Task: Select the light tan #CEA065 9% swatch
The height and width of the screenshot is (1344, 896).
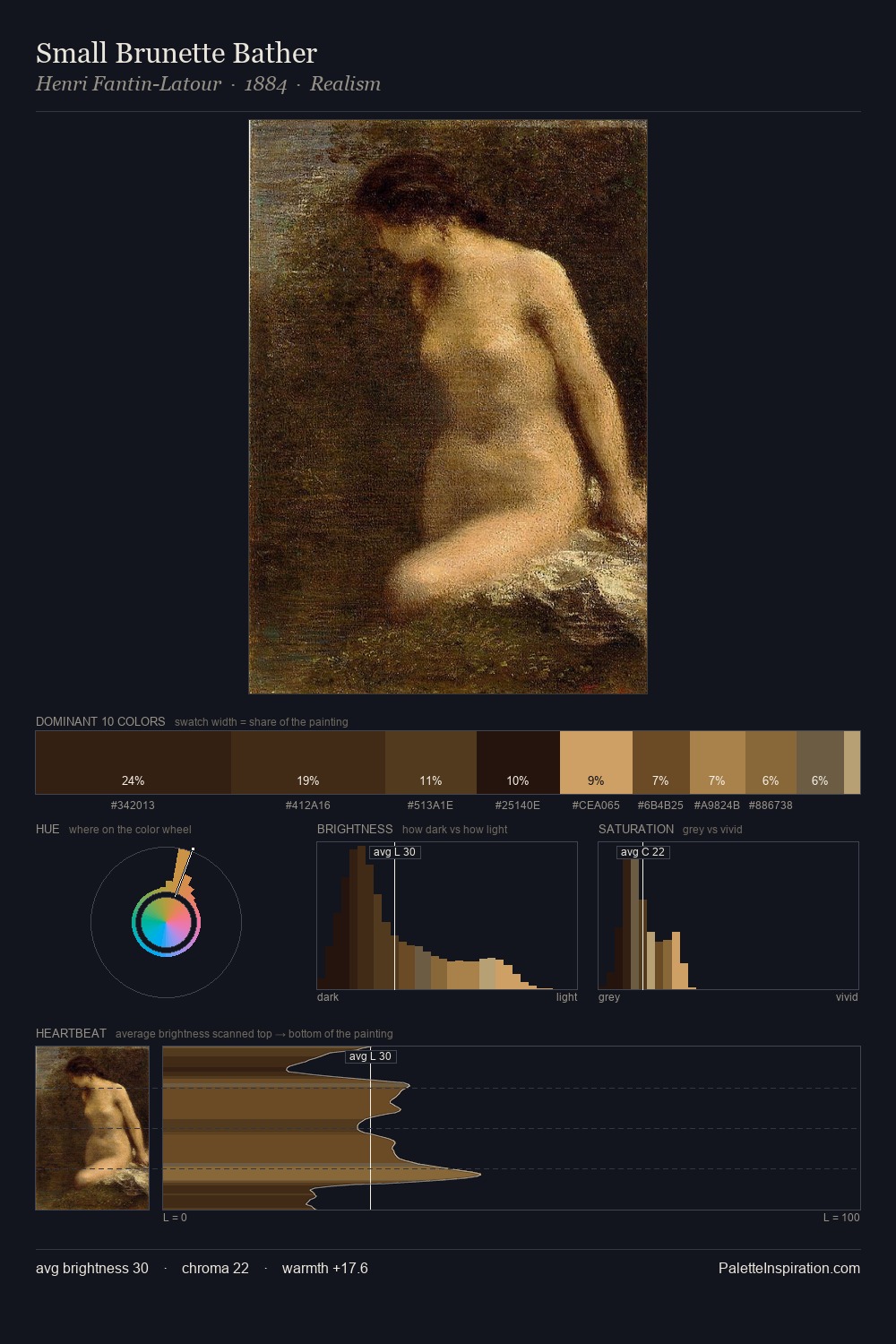Action: (596, 762)
